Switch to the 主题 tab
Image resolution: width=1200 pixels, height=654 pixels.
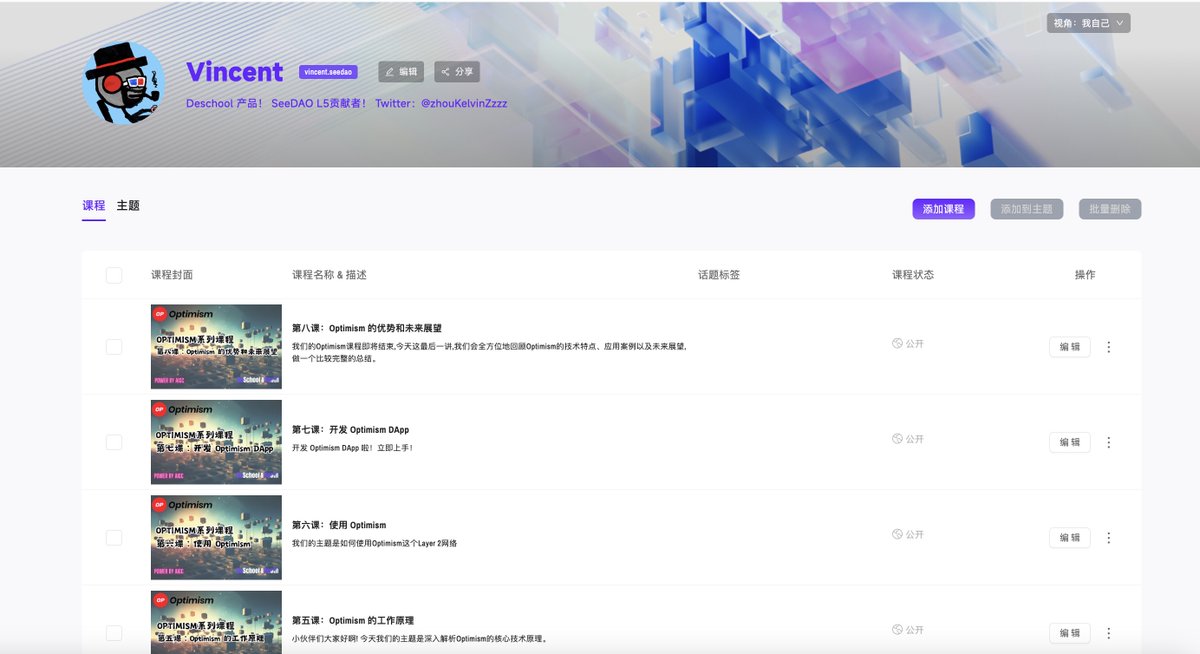click(x=128, y=206)
